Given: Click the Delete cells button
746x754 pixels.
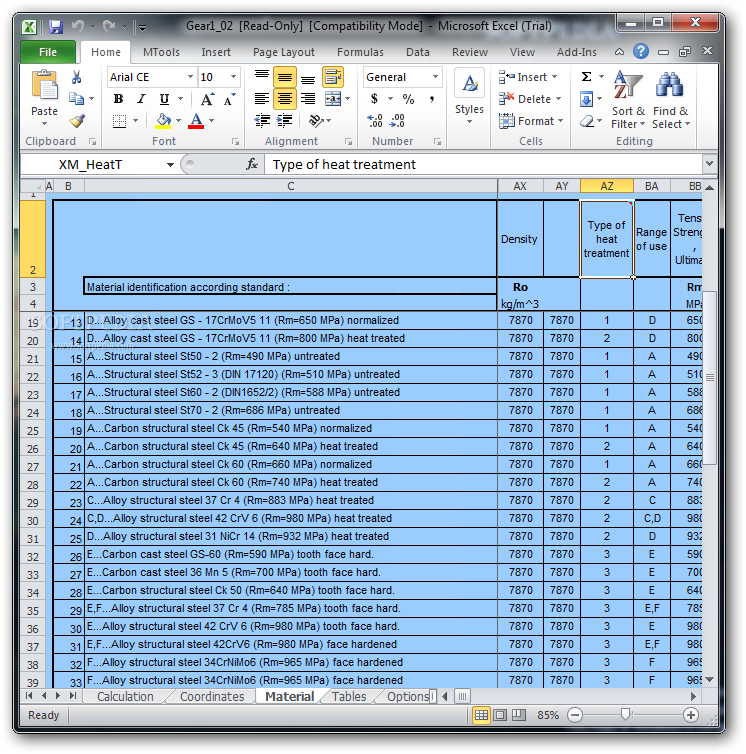Looking at the screenshot, I should (530, 99).
